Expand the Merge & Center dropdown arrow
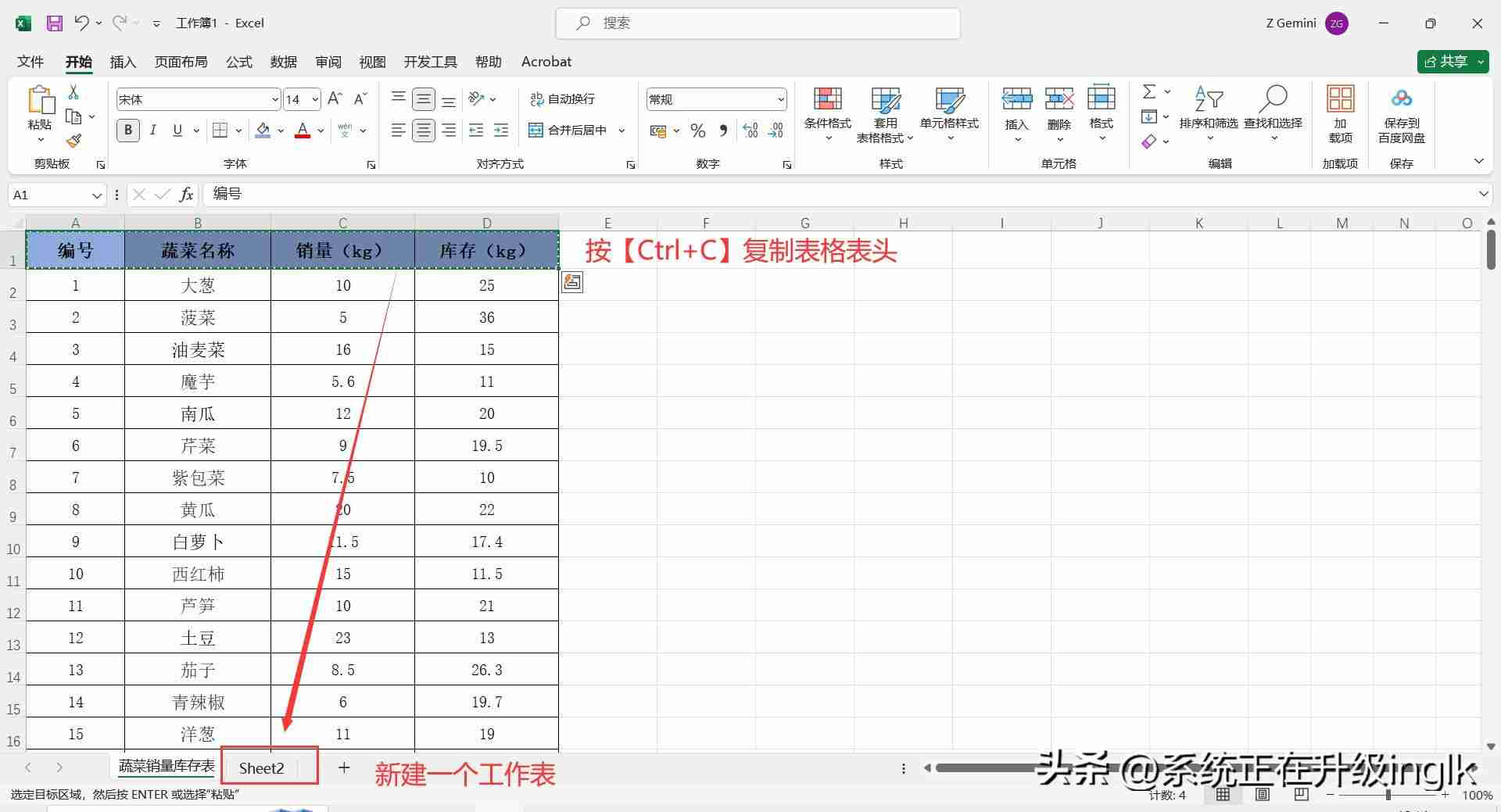1501x812 pixels. coord(622,131)
